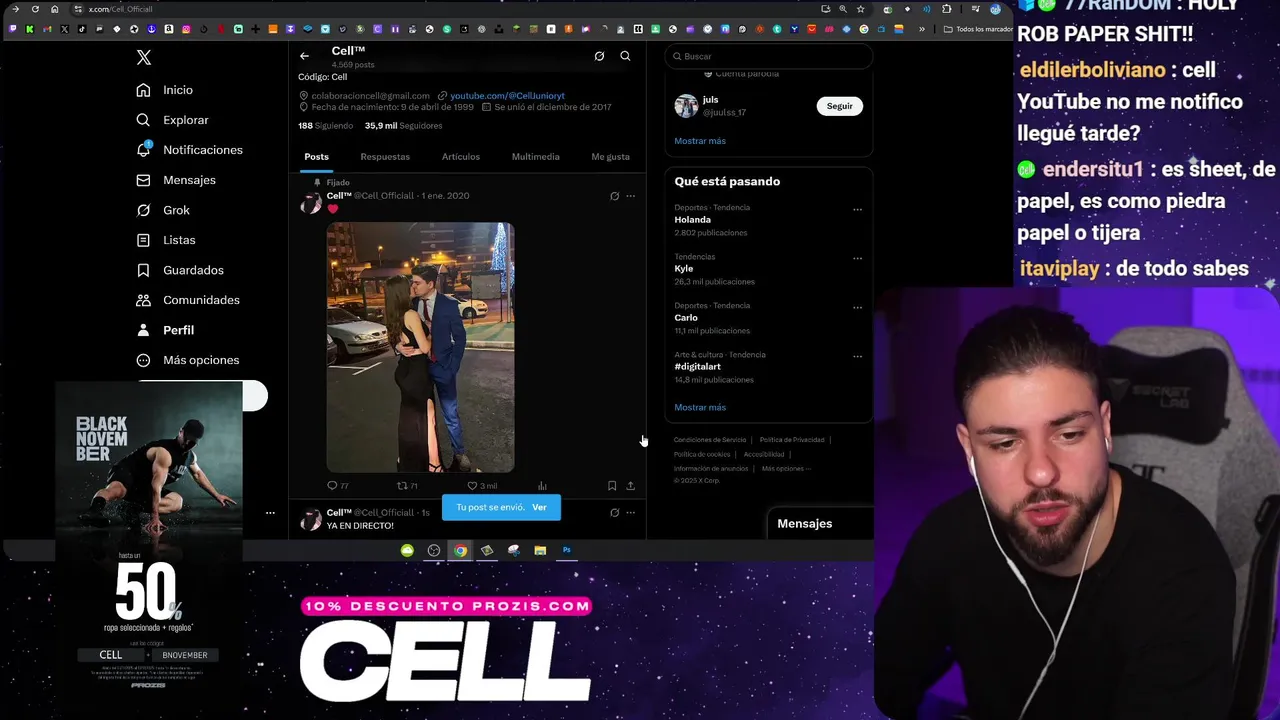Open the more-options menu on the pinned post
Viewport: 1280px width, 720px height.
630,196
